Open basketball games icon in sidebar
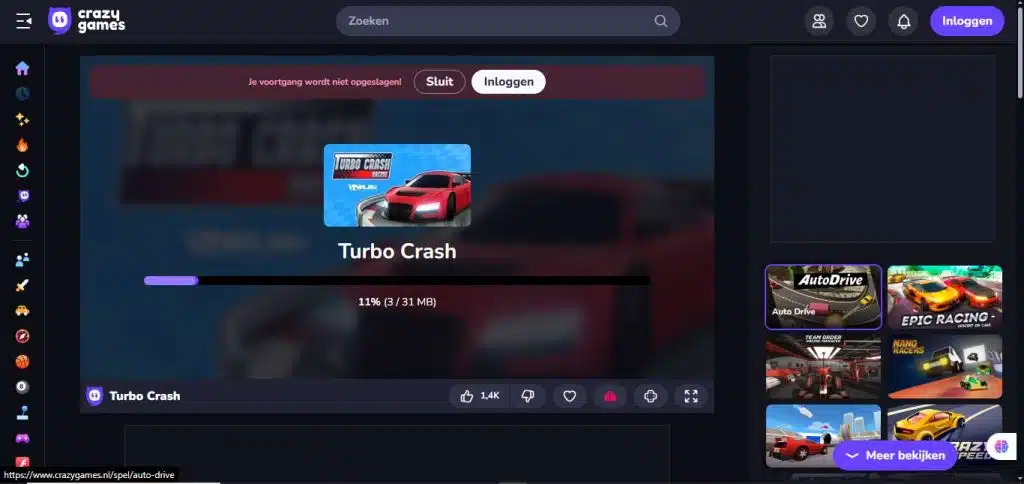Screen dimensions: 1024x484 22,361
